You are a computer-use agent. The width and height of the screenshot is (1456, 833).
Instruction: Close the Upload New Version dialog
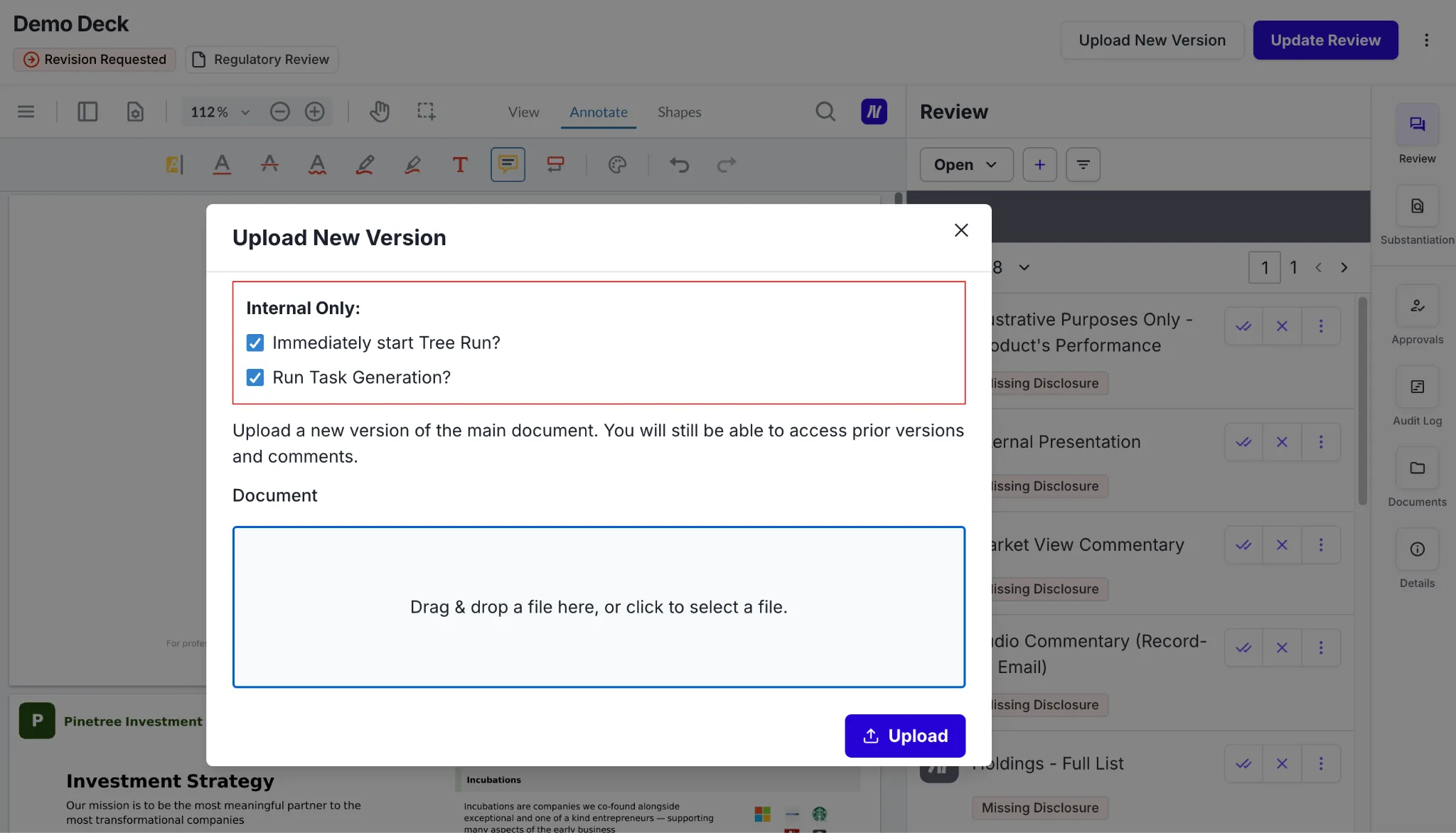point(961,230)
